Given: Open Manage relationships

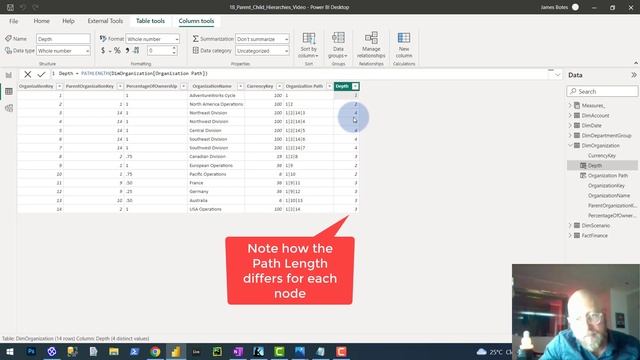Looking at the screenshot, I should (371, 45).
